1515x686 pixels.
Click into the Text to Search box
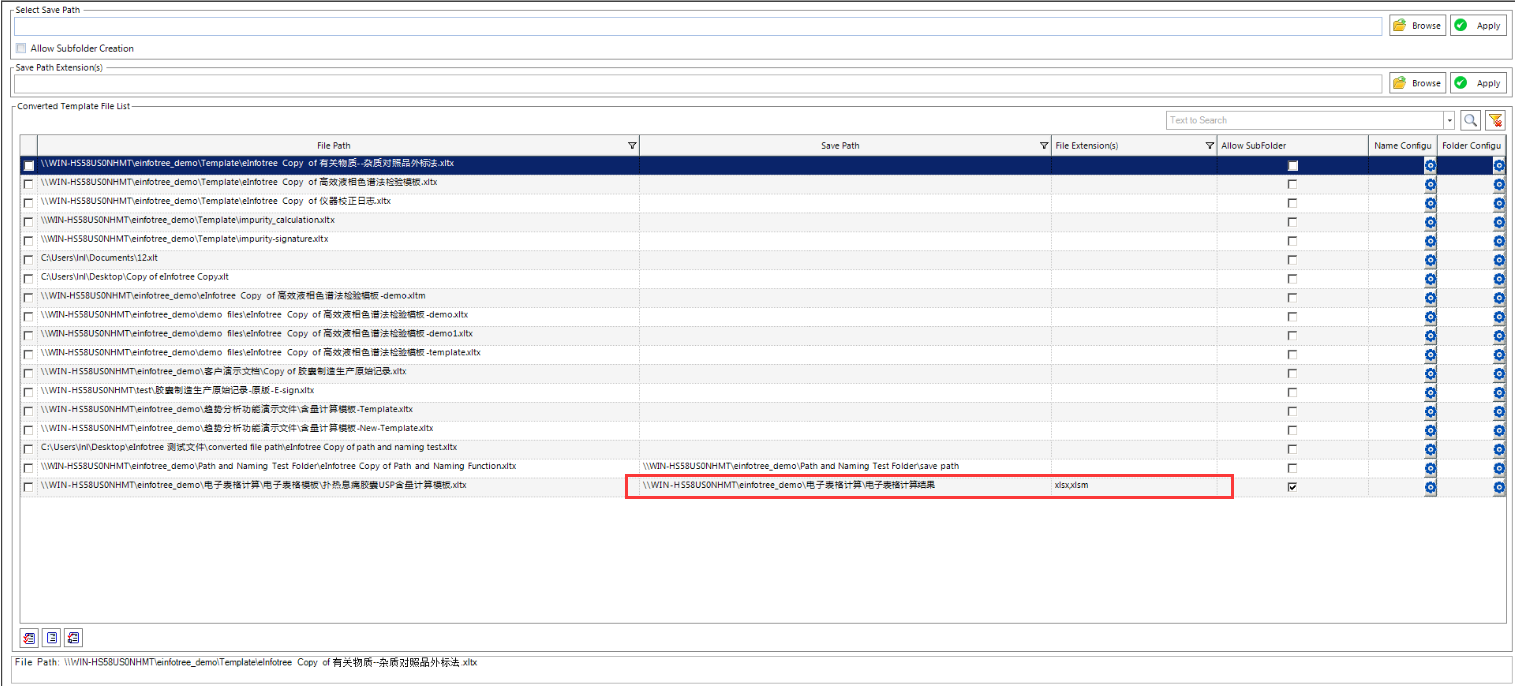[x=1303, y=120]
